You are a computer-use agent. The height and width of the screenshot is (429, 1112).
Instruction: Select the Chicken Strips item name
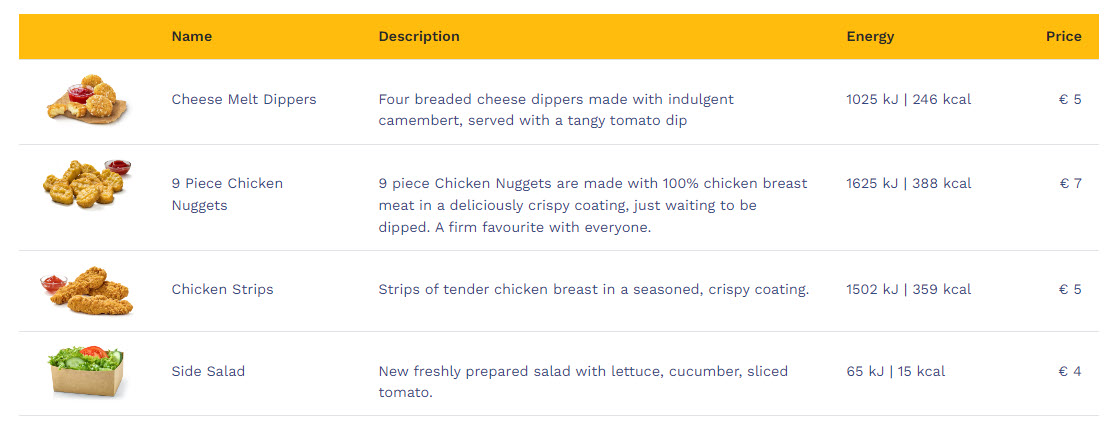click(222, 289)
